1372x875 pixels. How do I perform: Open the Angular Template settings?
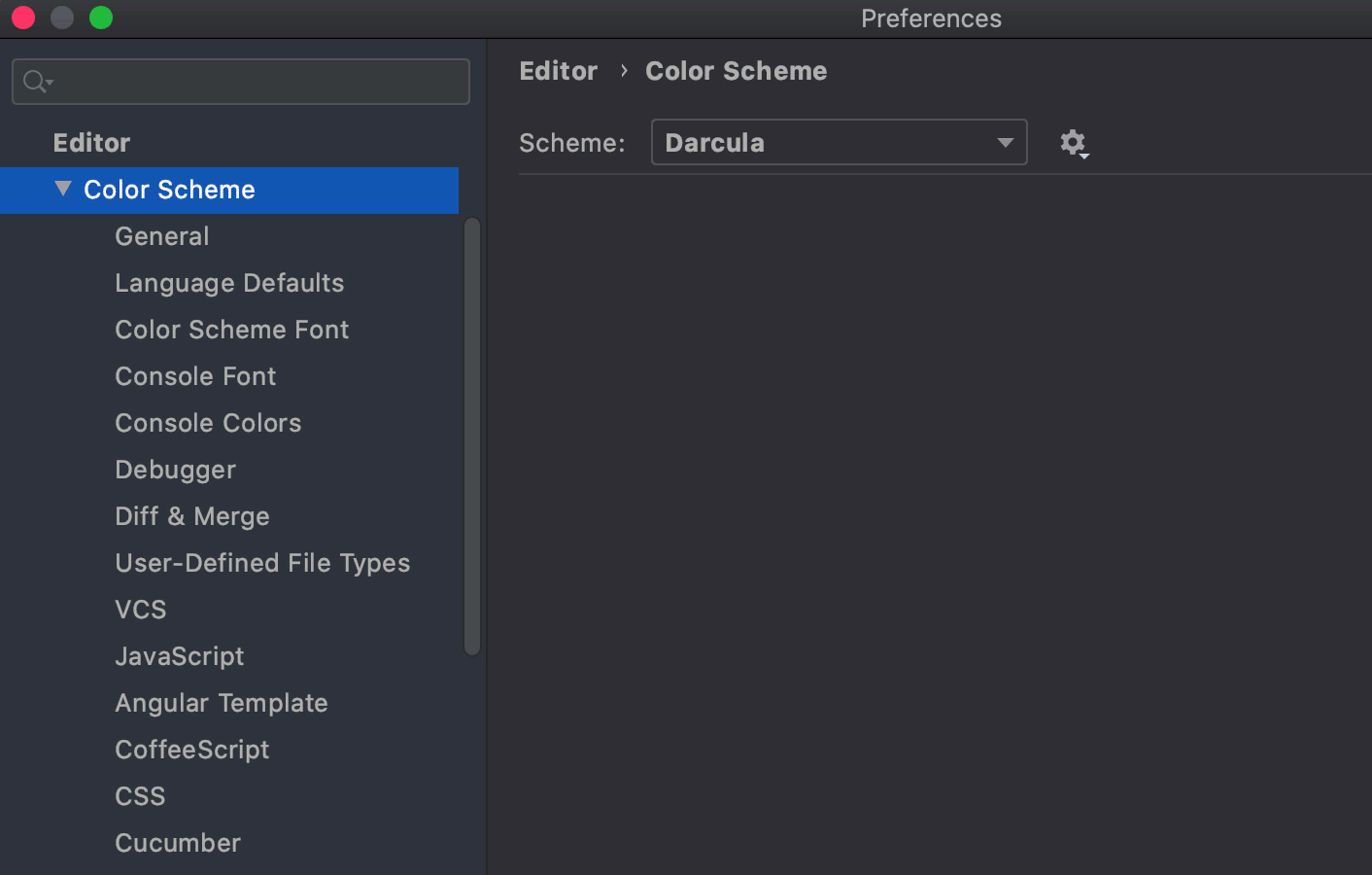pos(222,703)
